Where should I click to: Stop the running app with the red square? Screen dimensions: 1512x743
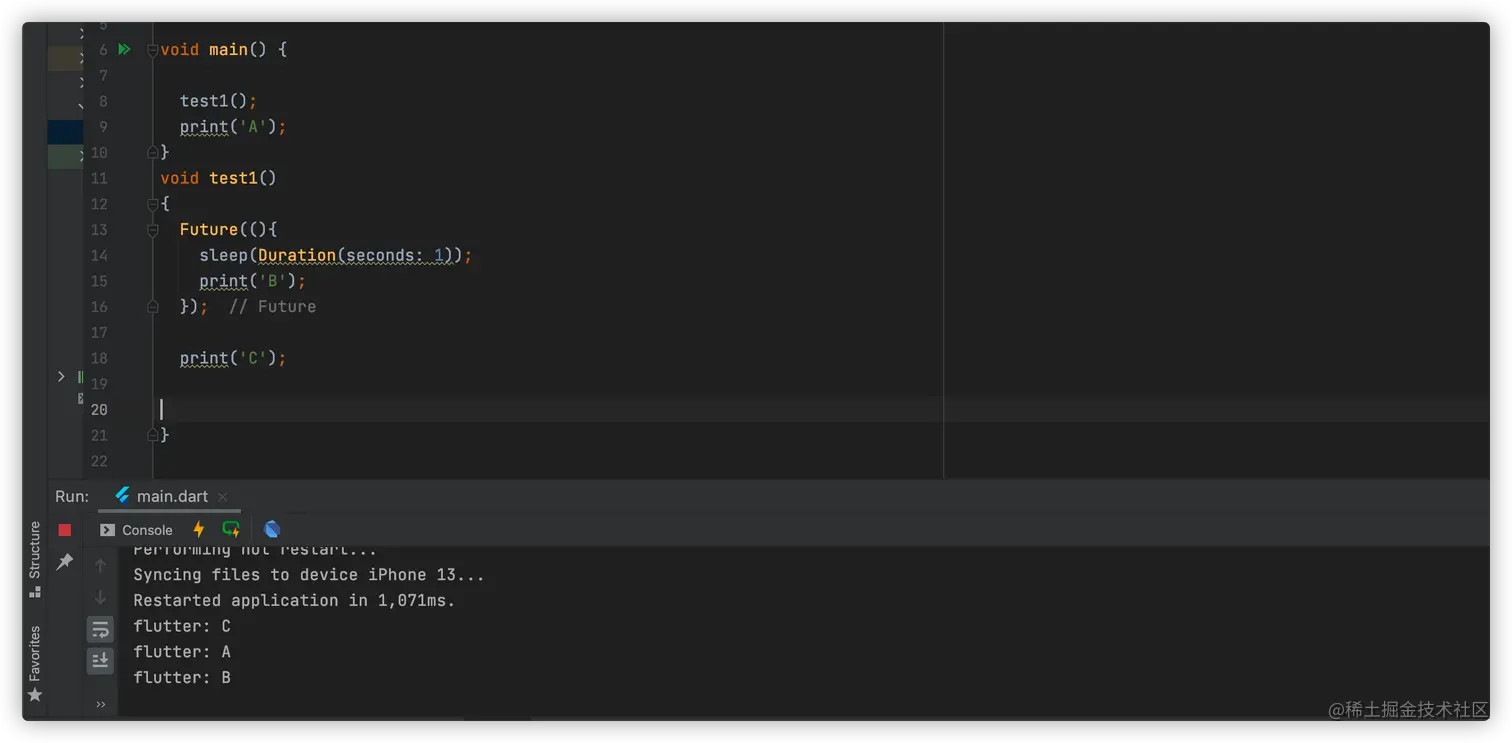pos(65,530)
